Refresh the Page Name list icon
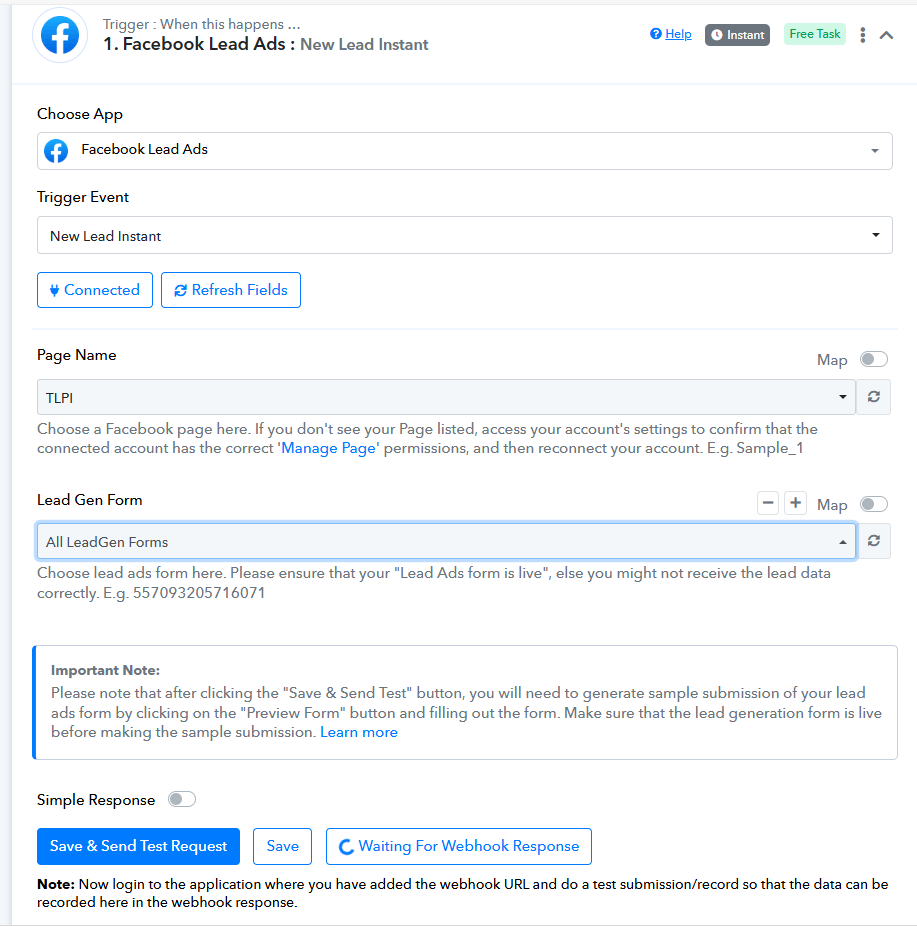 pos(874,397)
